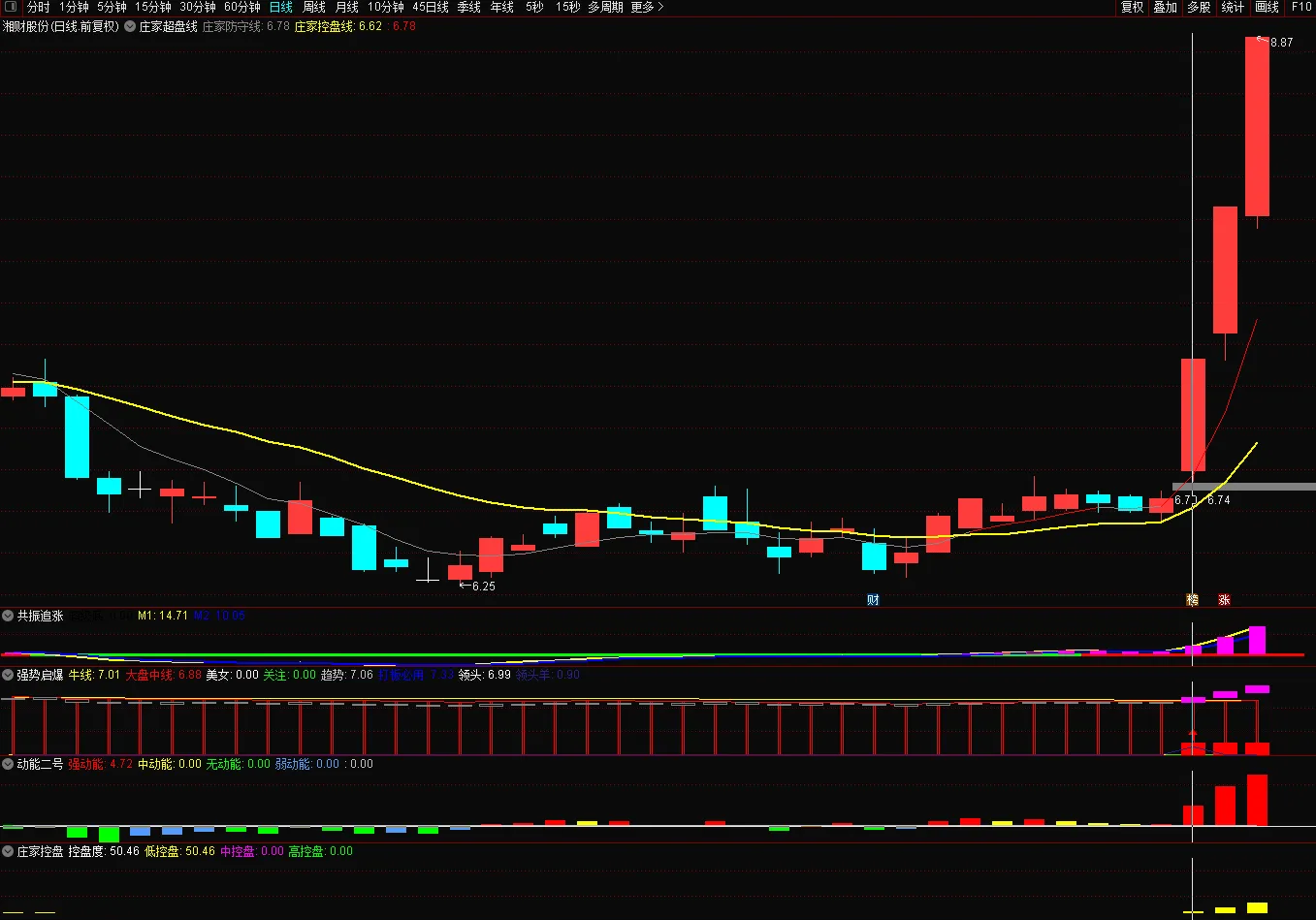1316x920 pixels.
Task: Open the 多周期 multi-period view
Action: pyautogui.click(x=605, y=7)
